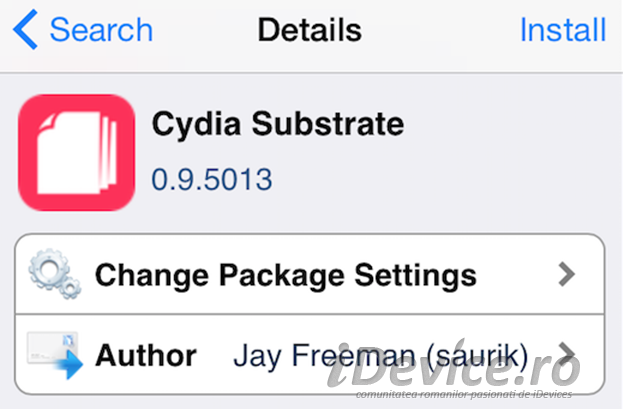Tap the red Cydia Substrate package icon
The height and width of the screenshot is (409, 623).
(77, 153)
